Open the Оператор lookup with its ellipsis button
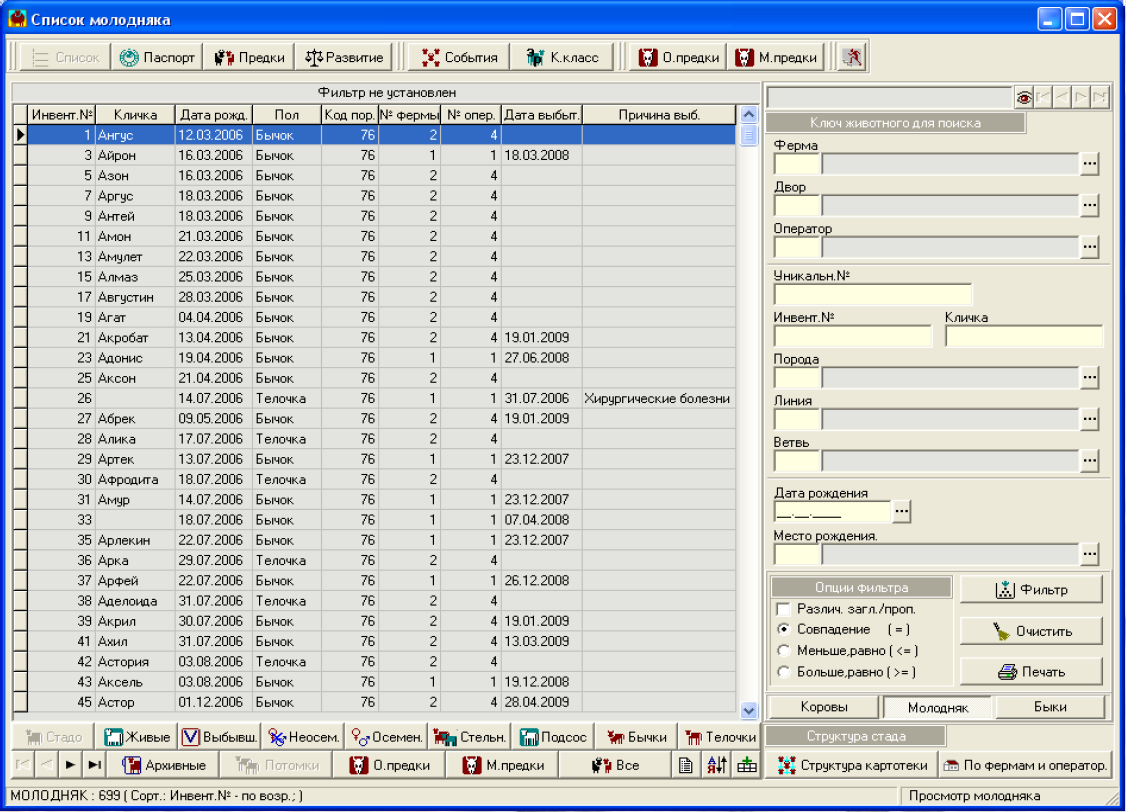This screenshot has height=812, width=1126. [1089, 248]
